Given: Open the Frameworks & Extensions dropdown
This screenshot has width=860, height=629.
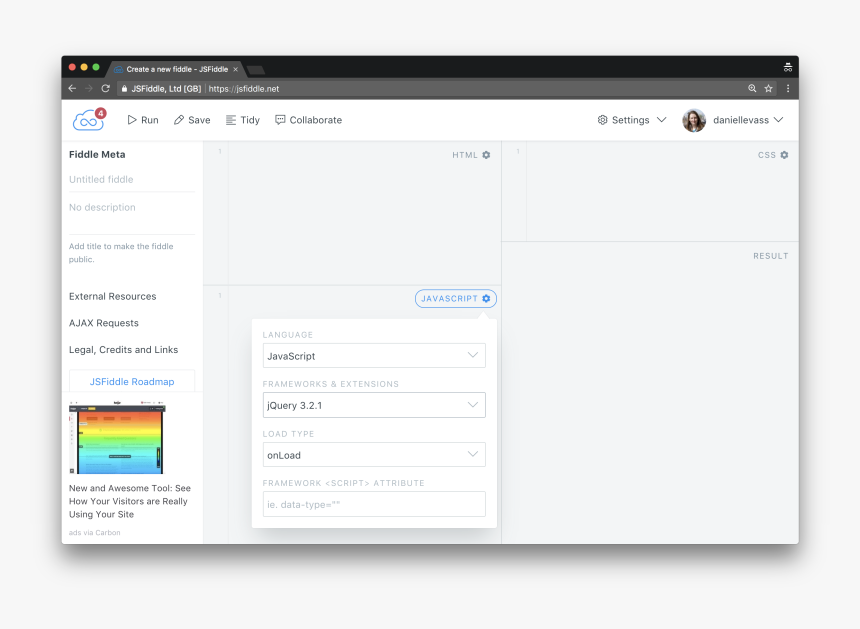Looking at the screenshot, I should tap(374, 405).
